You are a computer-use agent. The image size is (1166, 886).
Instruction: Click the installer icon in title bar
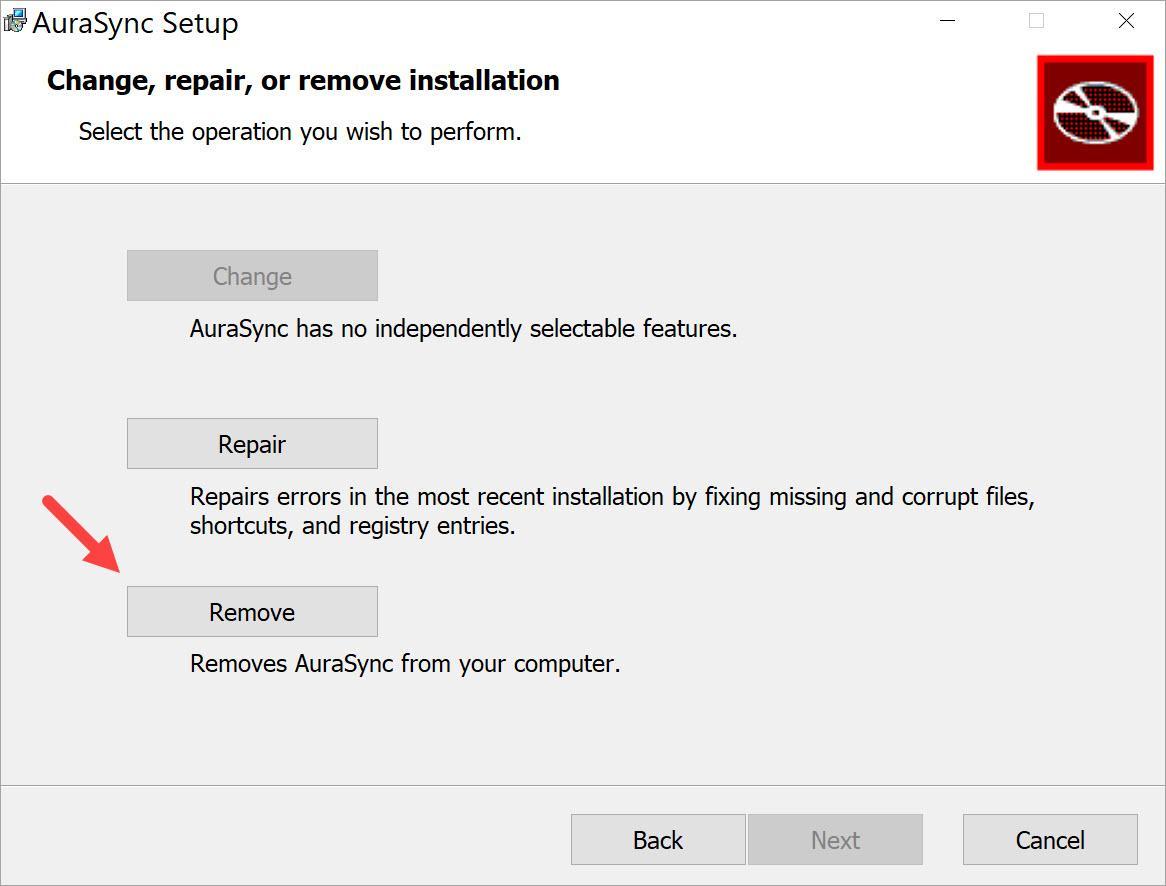[x=16, y=21]
